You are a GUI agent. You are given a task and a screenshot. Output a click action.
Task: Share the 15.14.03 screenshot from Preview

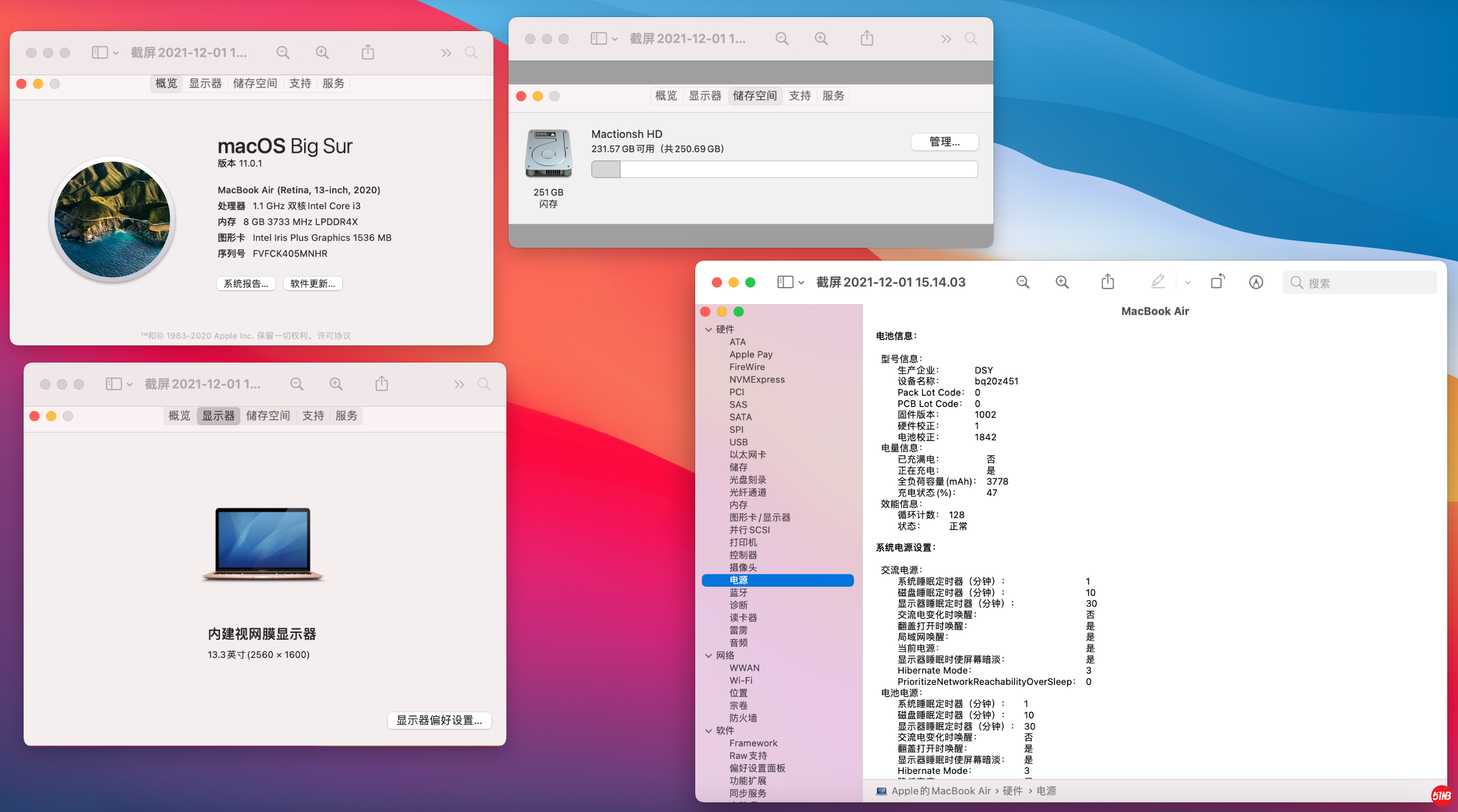(1108, 282)
